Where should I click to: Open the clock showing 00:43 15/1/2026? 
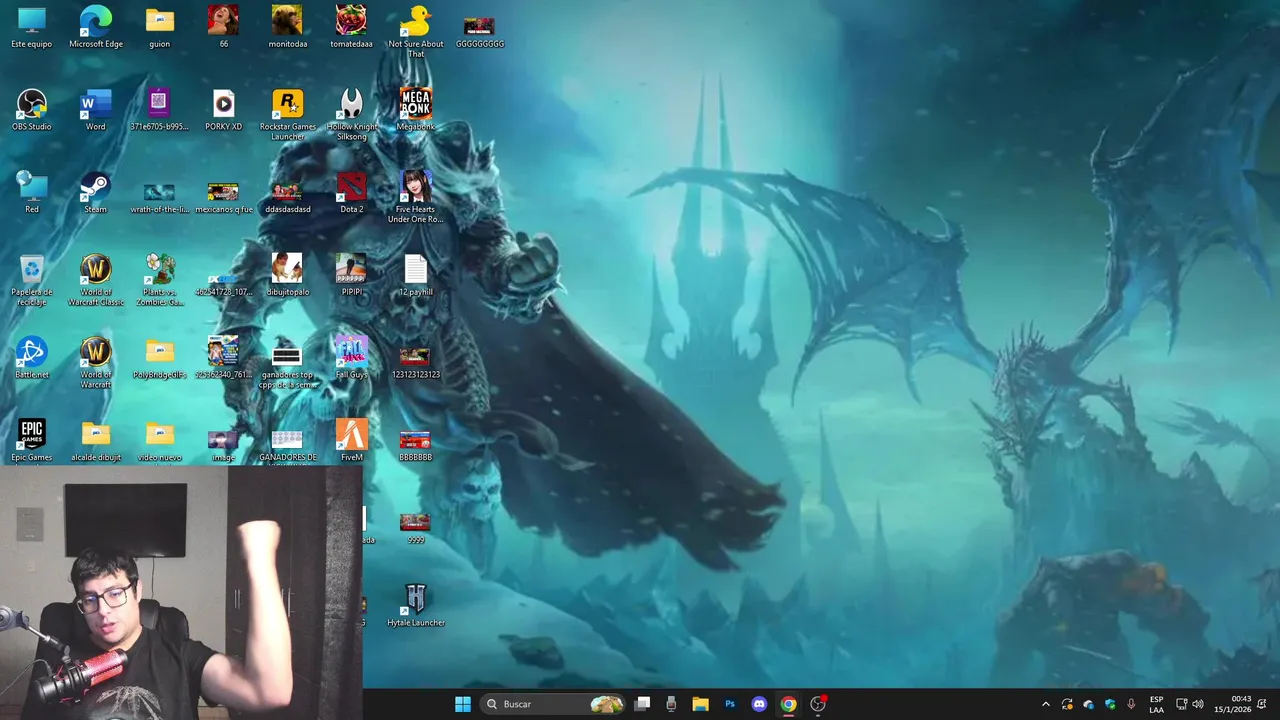(1232, 704)
